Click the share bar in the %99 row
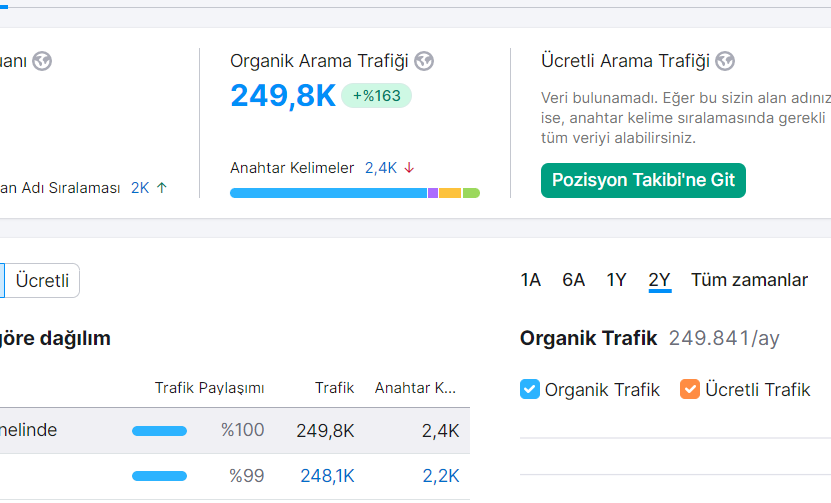The height and width of the screenshot is (503, 831). (160, 476)
